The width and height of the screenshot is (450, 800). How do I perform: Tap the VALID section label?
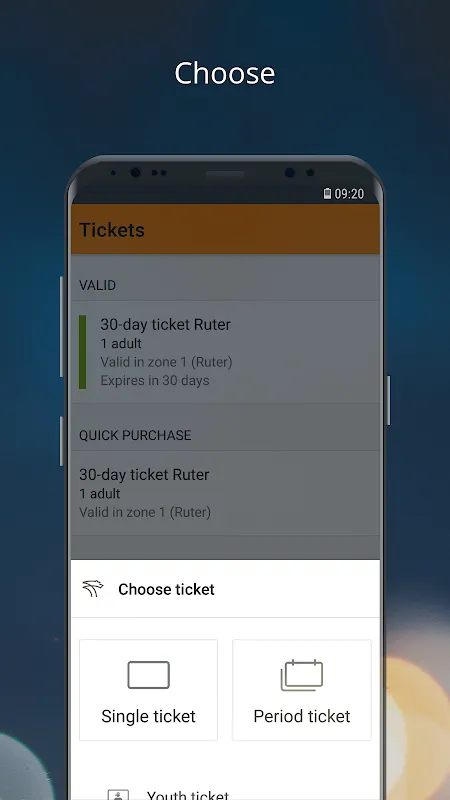point(97,285)
